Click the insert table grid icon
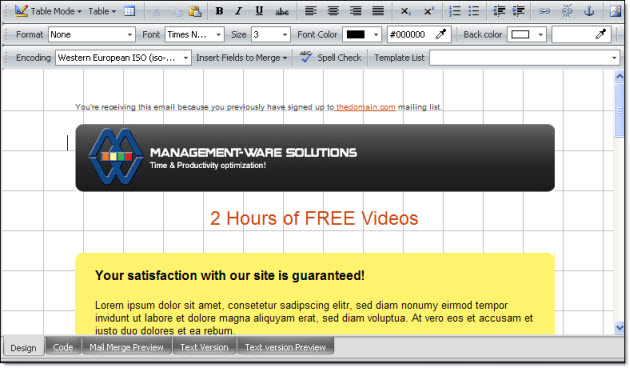 [x=129, y=11]
